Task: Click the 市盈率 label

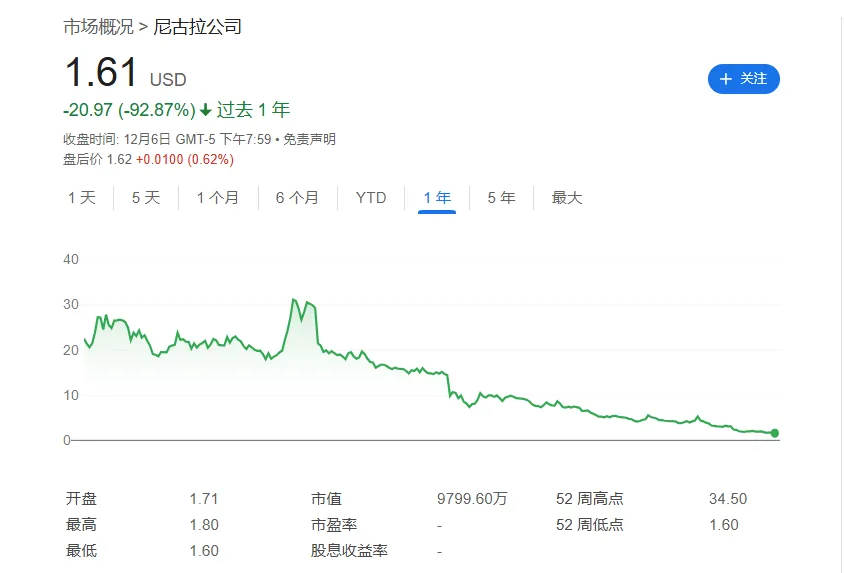Action: pos(334,524)
